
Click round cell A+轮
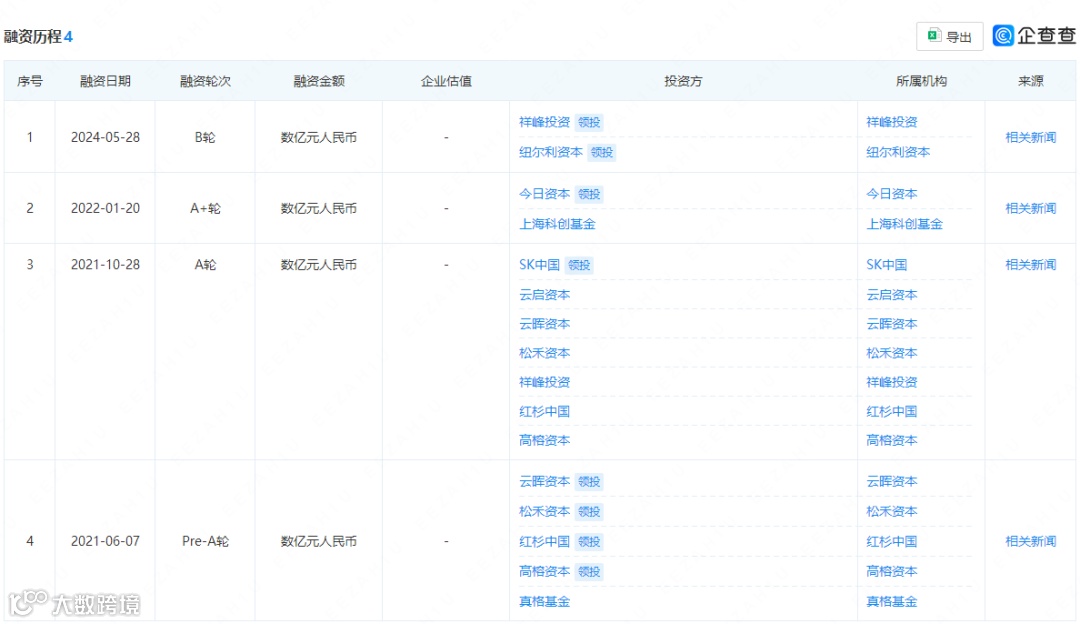(x=205, y=208)
